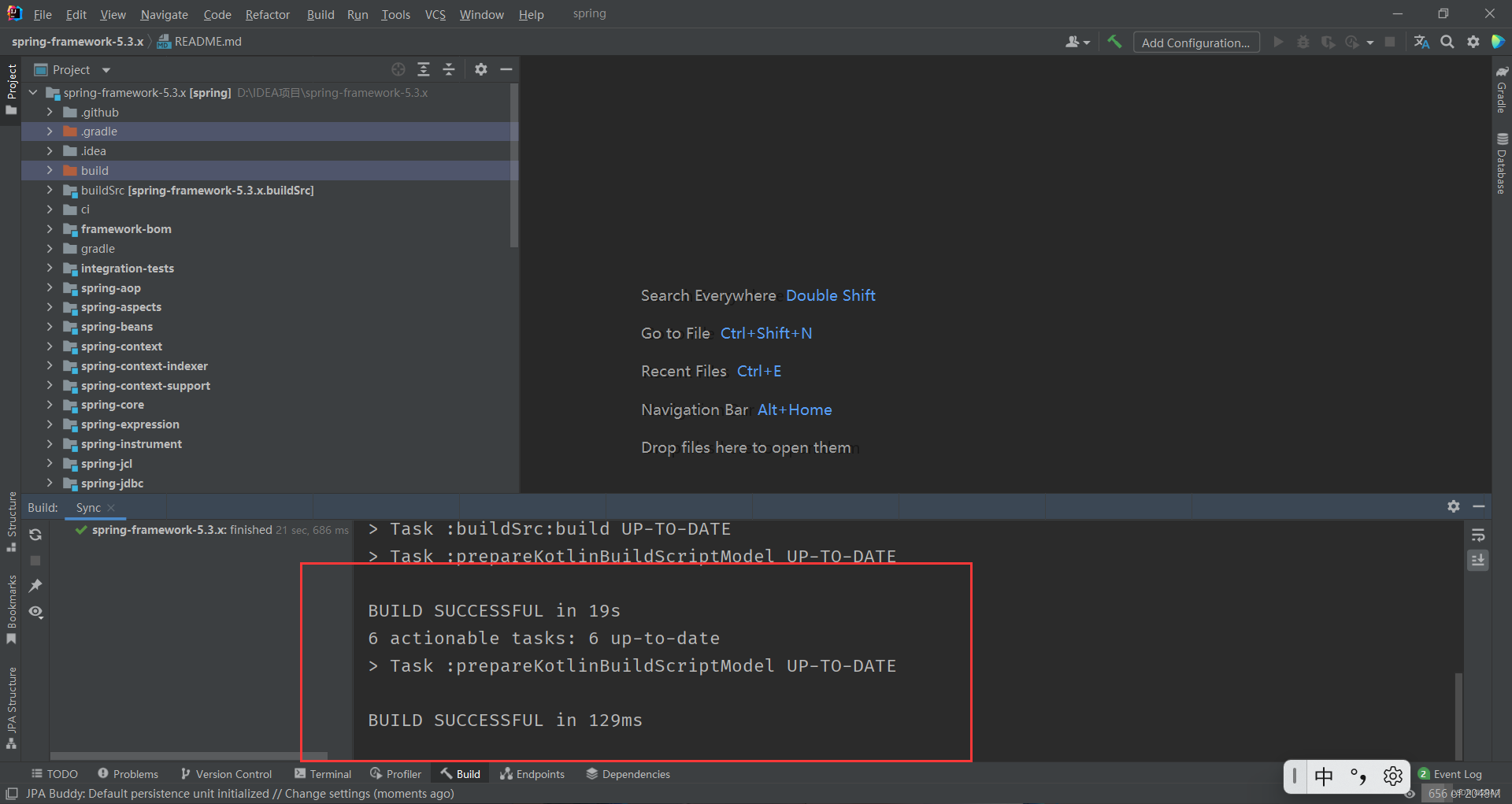Click the memory usage indicator
This screenshot has width=1512, height=804.
coord(1464,793)
